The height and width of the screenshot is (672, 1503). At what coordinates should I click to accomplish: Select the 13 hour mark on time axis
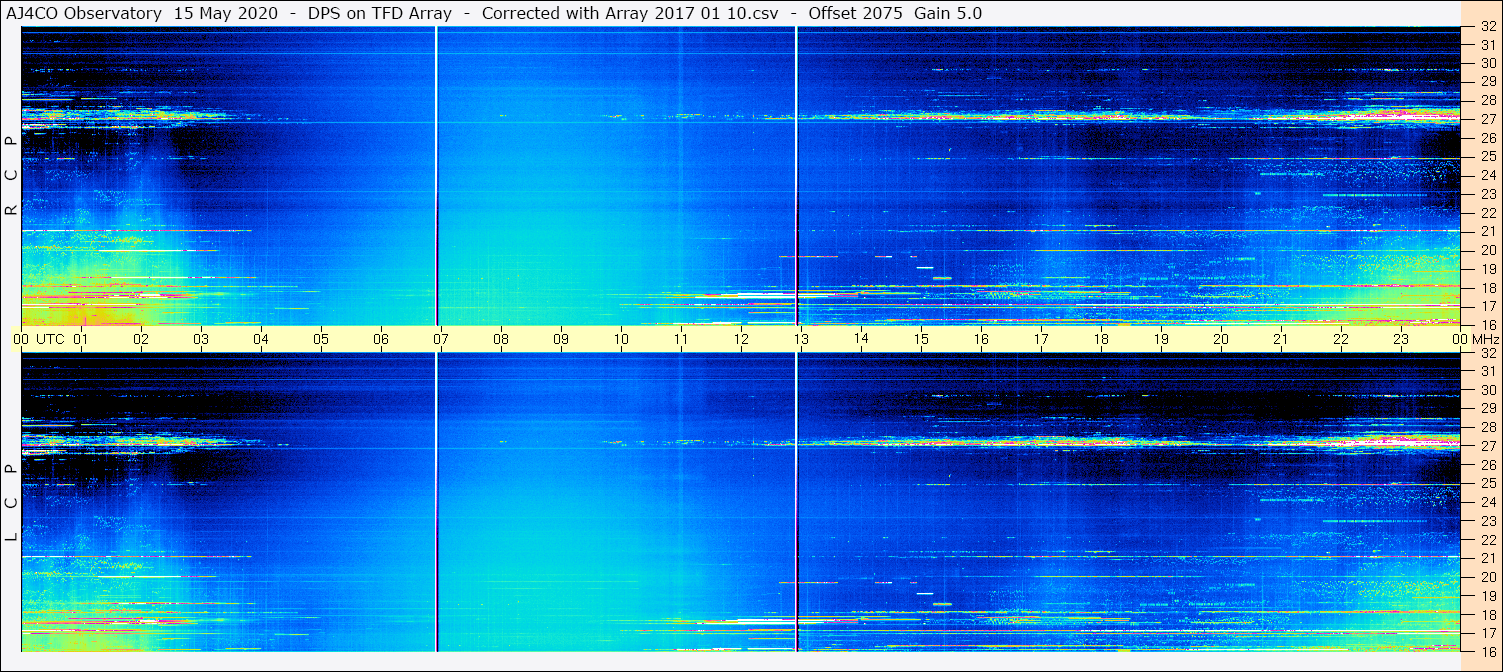tap(801, 339)
